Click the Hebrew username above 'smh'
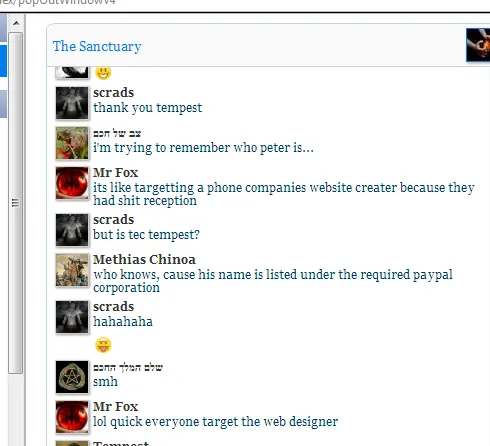 (x=128, y=367)
